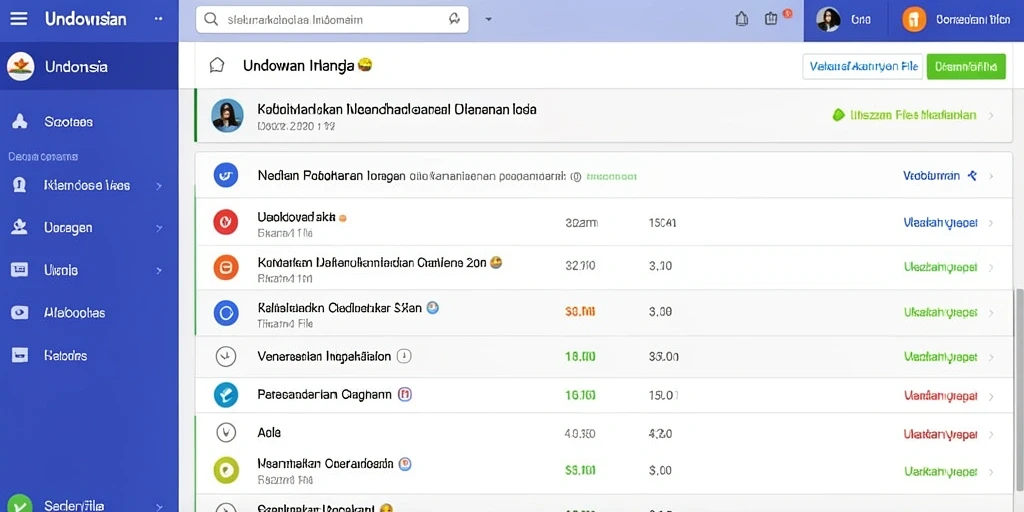Open the hamburger menu icon
Screen dimensions: 1024x512
click(x=19, y=19)
